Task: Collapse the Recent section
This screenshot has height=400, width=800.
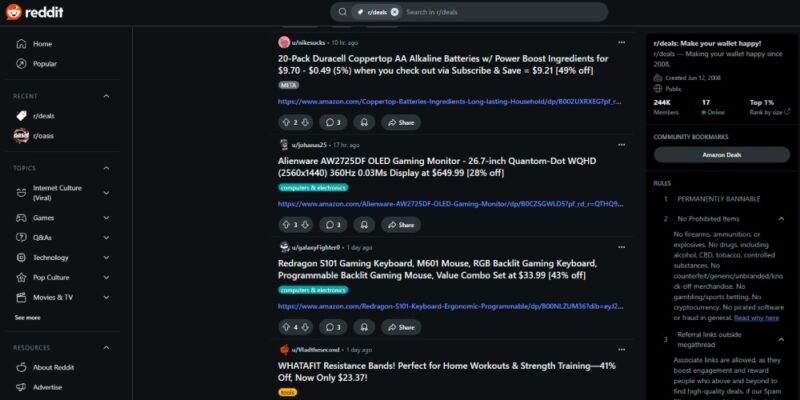Action: (x=106, y=96)
